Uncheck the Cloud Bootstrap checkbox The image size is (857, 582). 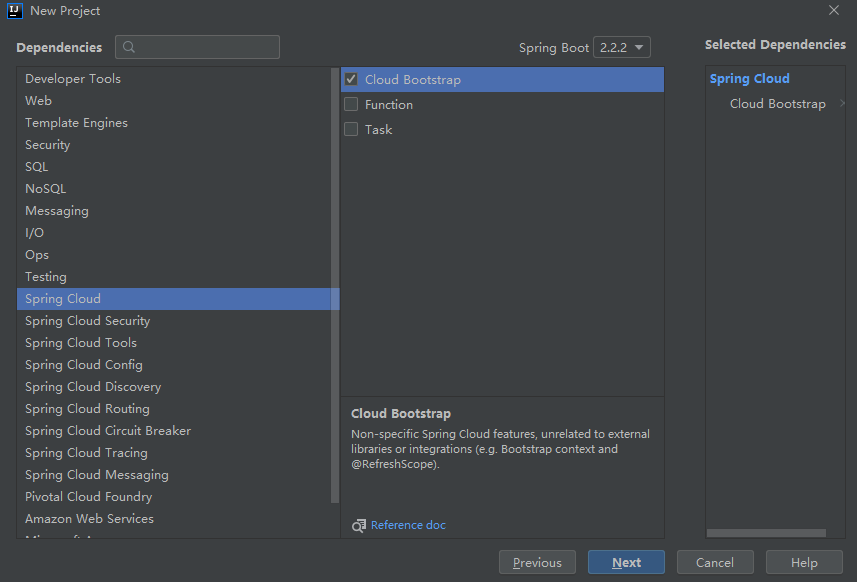[x=351, y=79]
